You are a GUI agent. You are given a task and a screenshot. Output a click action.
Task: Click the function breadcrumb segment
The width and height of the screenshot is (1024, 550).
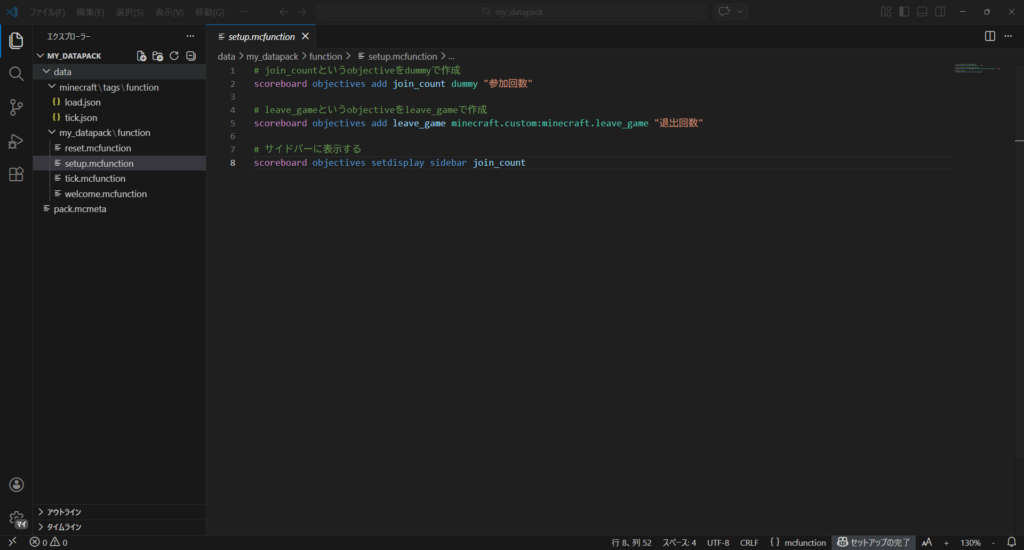[325, 57]
